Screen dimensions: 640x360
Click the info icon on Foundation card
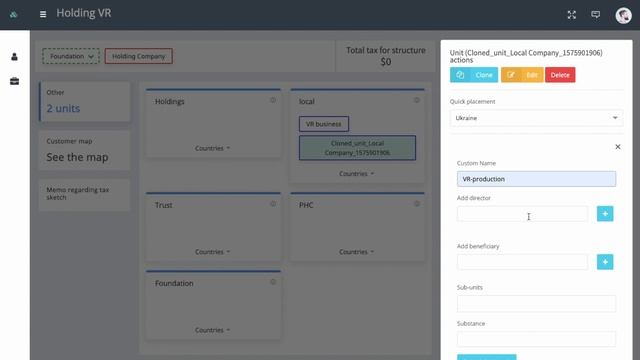(x=273, y=282)
